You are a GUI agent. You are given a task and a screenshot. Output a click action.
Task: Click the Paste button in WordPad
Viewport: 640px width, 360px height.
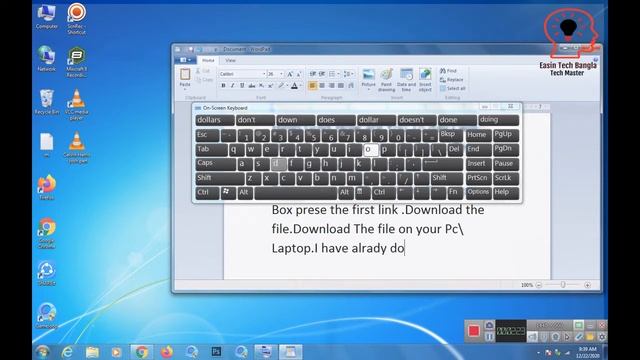(x=185, y=78)
